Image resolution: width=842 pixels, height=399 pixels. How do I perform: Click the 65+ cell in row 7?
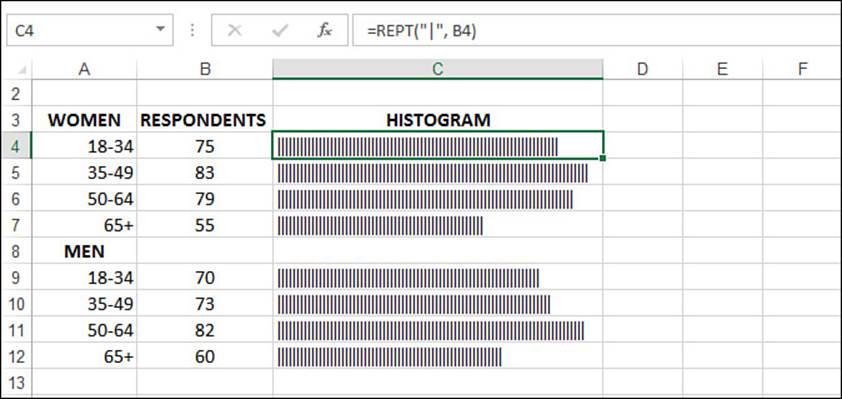pos(84,225)
